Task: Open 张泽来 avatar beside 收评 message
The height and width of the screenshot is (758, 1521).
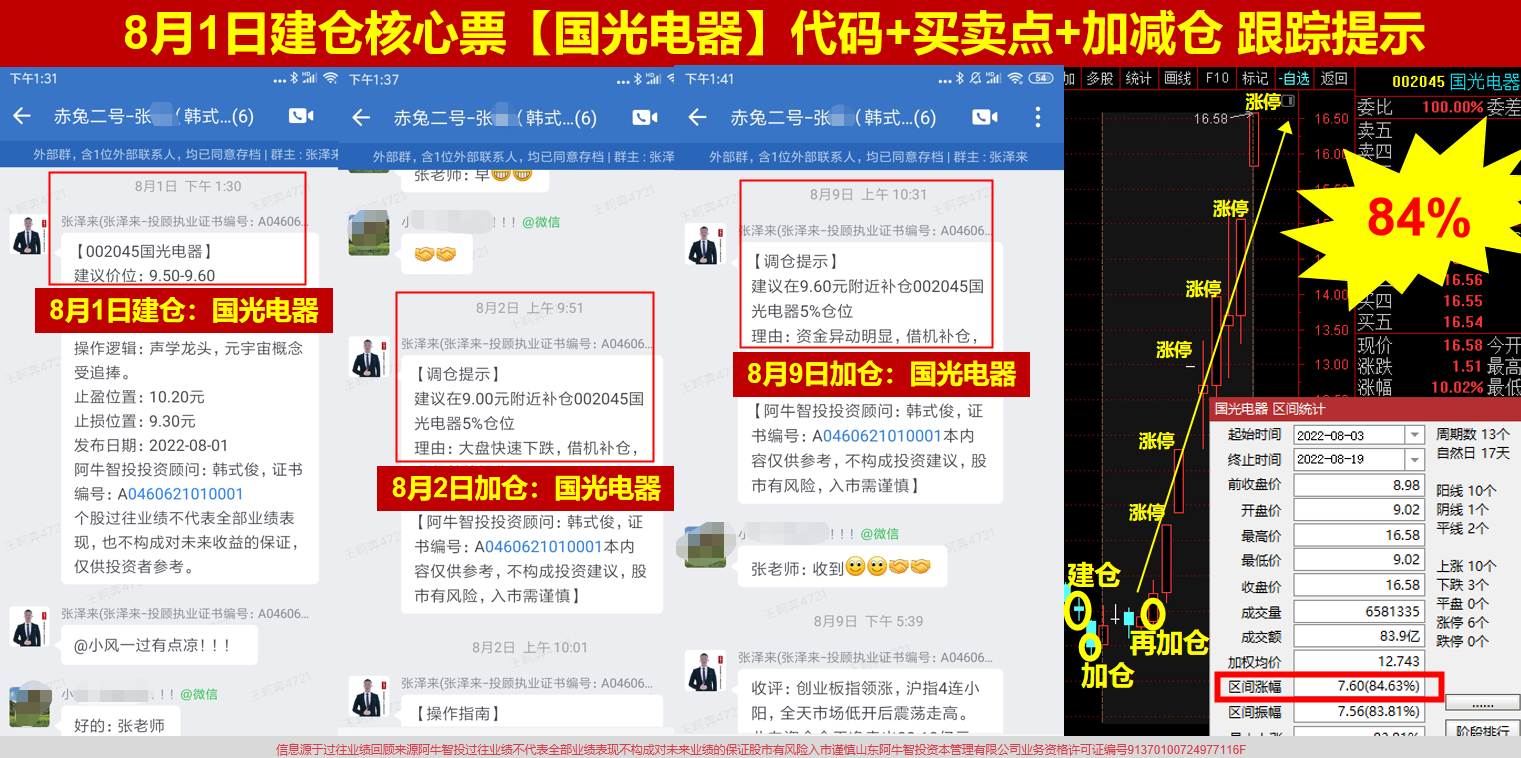Action: click(x=705, y=669)
